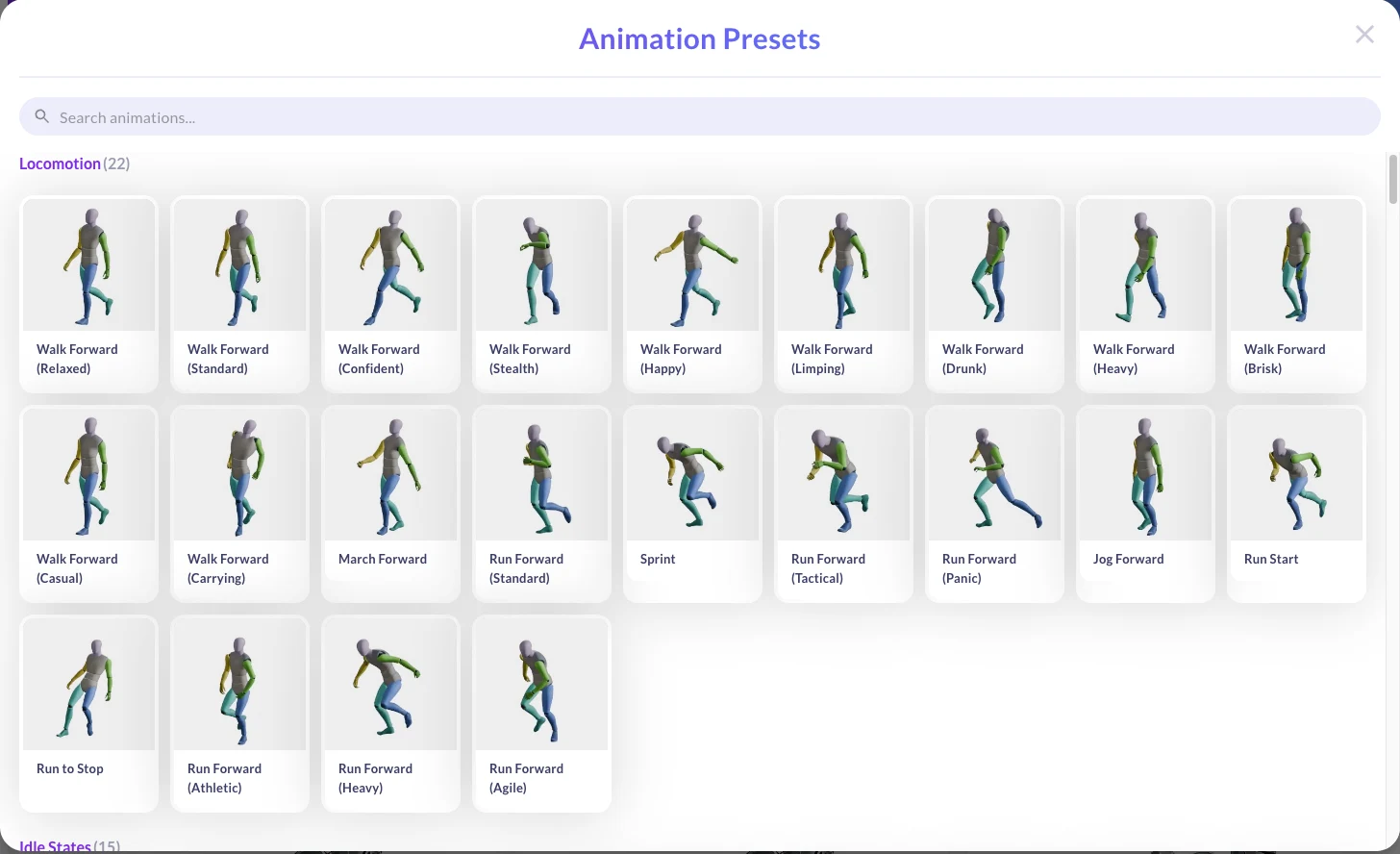This screenshot has height=854, width=1400.
Task: Select the Walk Forward (Brisk) animation
Action: tap(1296, 294)
